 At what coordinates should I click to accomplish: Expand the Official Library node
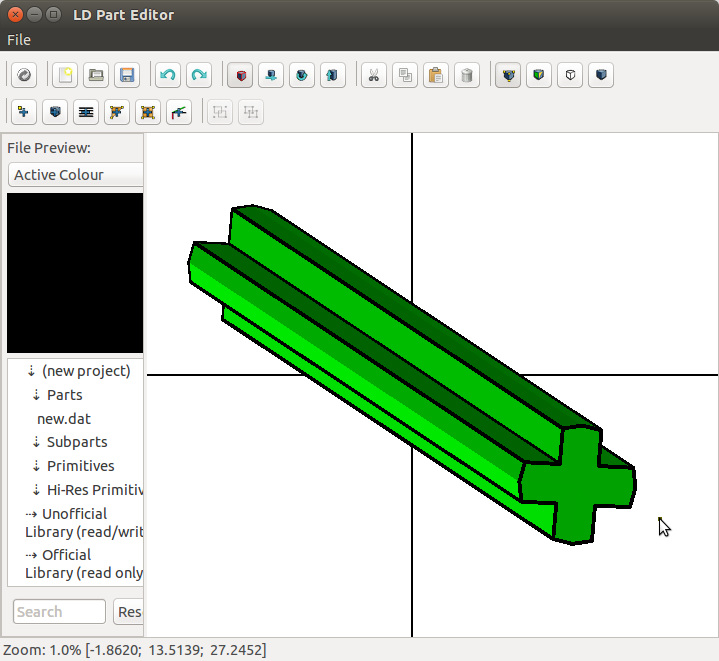[x=31, y=555]
